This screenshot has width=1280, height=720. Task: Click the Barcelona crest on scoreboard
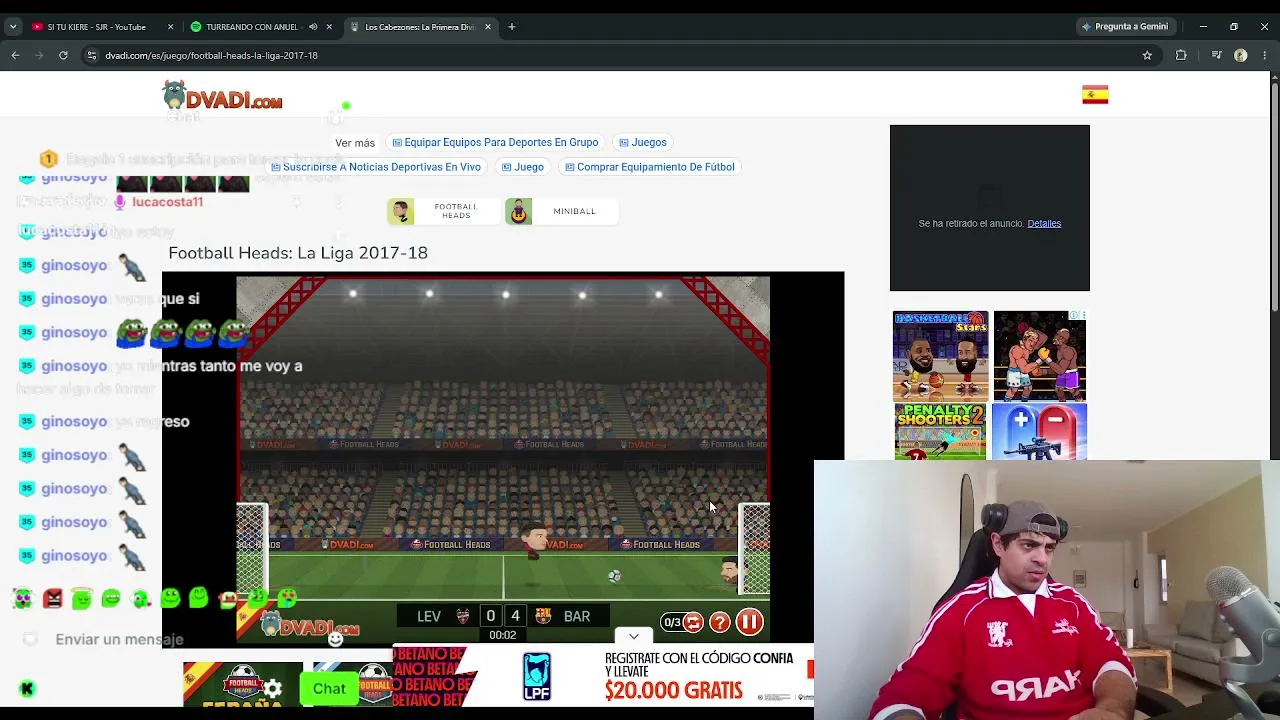click(543, 616)
